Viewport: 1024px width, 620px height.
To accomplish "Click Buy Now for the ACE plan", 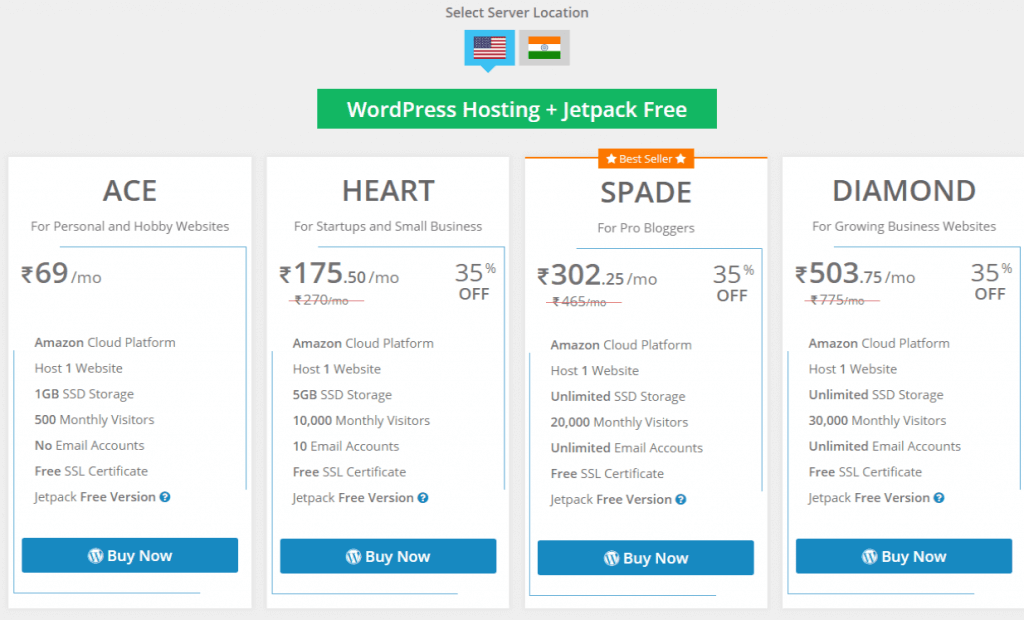I will pyautogui.click(x=130, y=555).
